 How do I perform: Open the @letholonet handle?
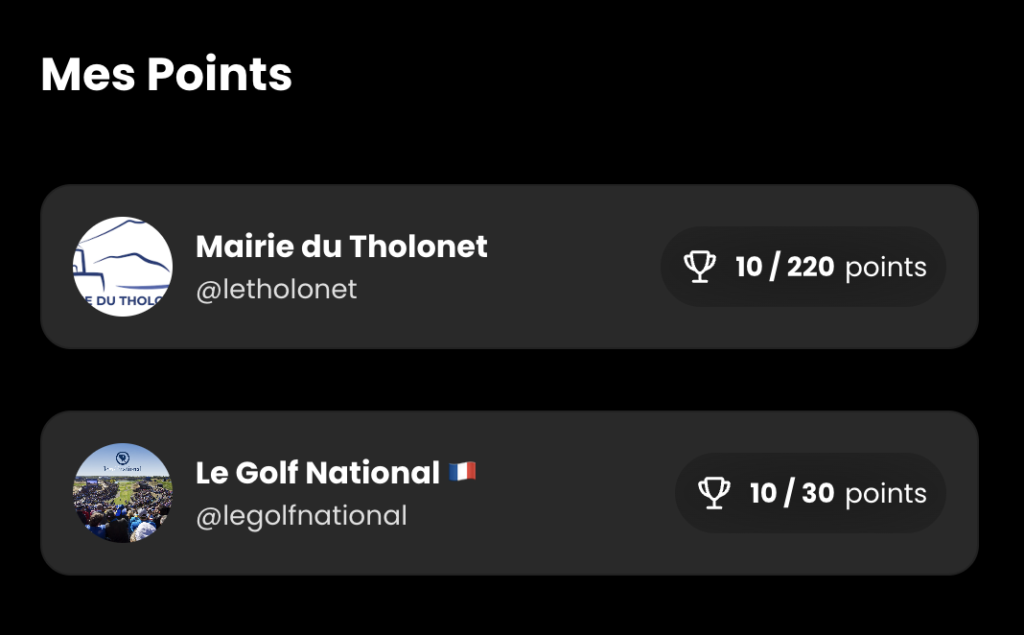(x=276, y=290)
